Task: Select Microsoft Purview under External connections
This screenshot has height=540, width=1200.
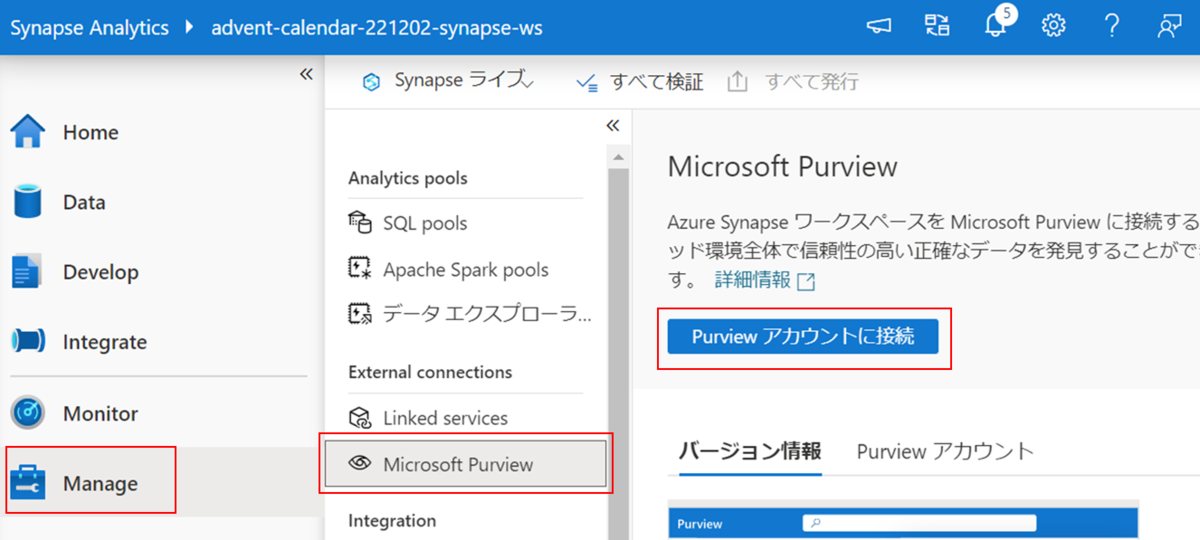Action: click(x=466, y=464)
